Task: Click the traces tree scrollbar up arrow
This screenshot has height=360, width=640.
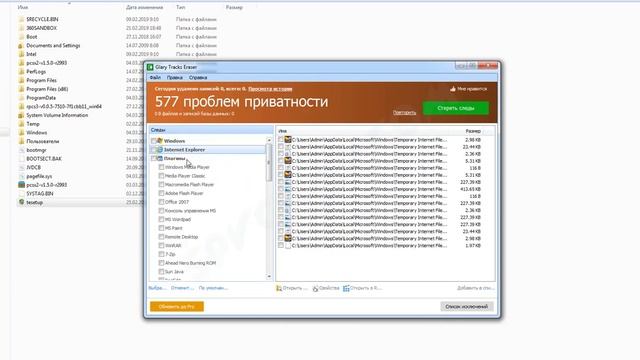Action: [269, 140]
